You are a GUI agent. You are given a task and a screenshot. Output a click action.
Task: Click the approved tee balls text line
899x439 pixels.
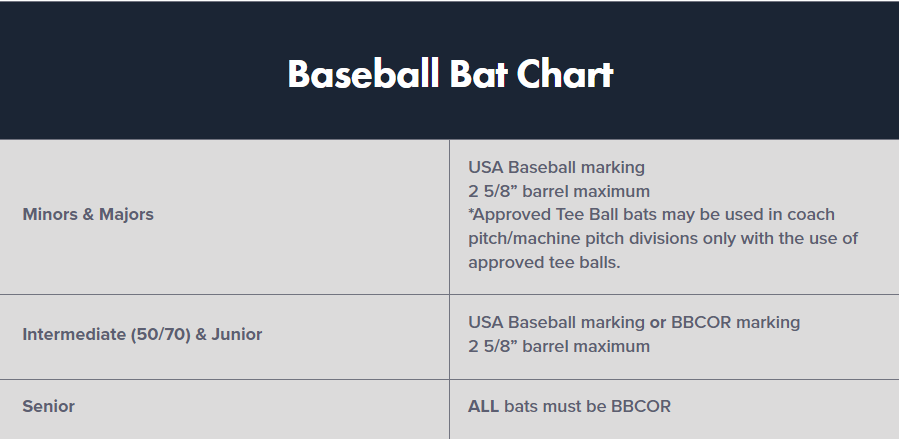(x=544, y=263)
